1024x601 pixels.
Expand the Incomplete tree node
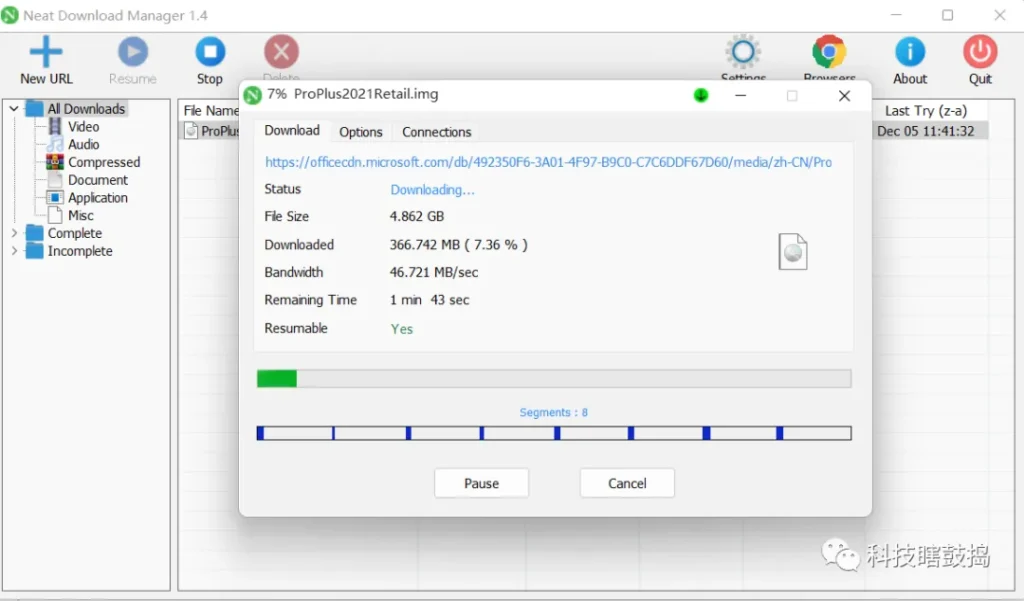click(x=14, y=250)
